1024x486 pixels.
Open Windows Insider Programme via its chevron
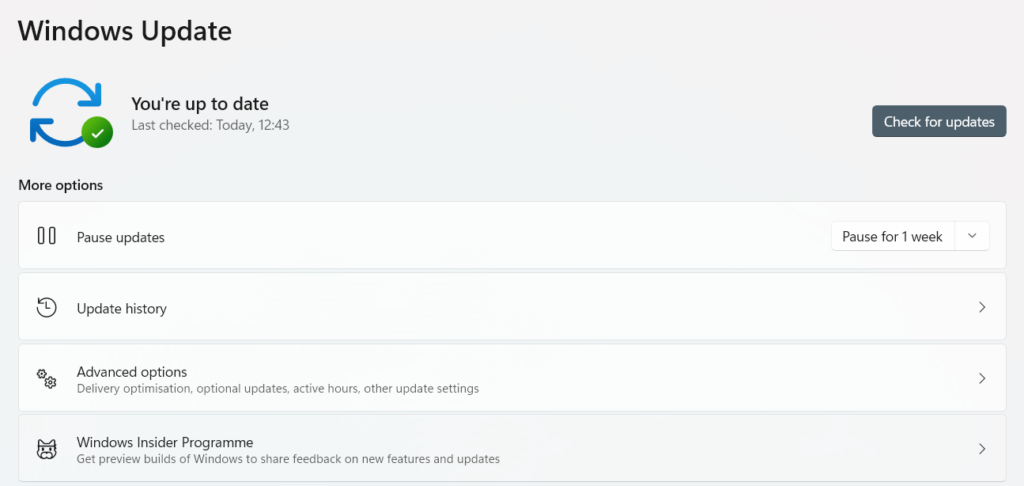[982, 449]
